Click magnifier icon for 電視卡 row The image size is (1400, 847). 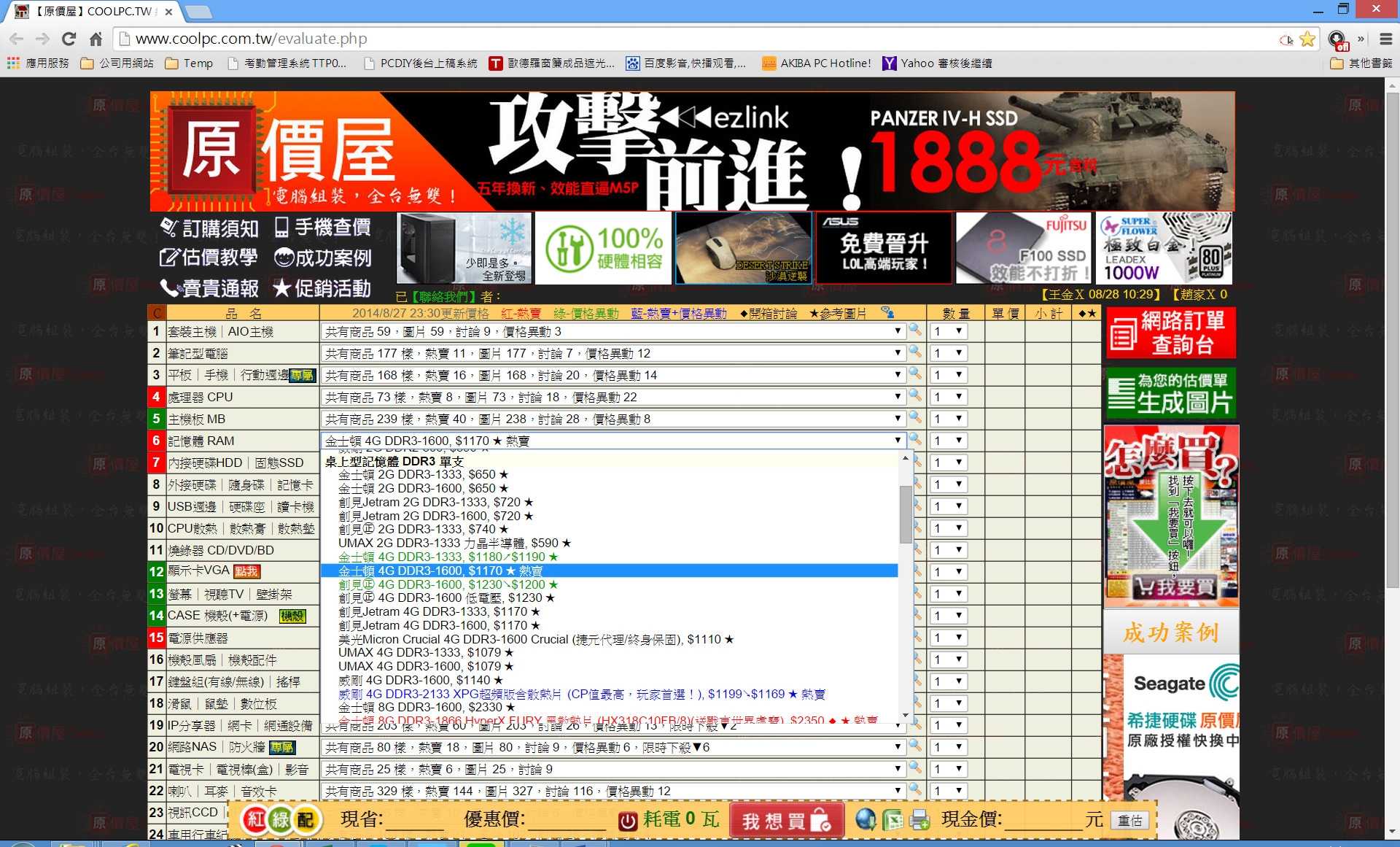914,768
